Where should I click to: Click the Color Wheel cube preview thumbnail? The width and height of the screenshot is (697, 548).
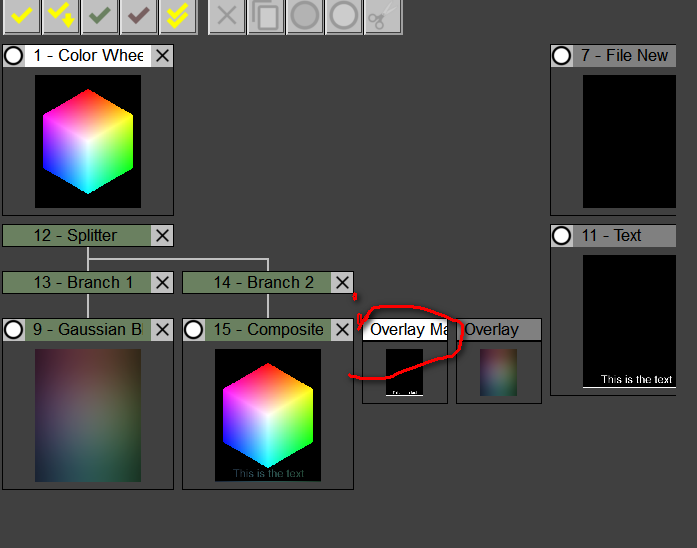[88, 141]
